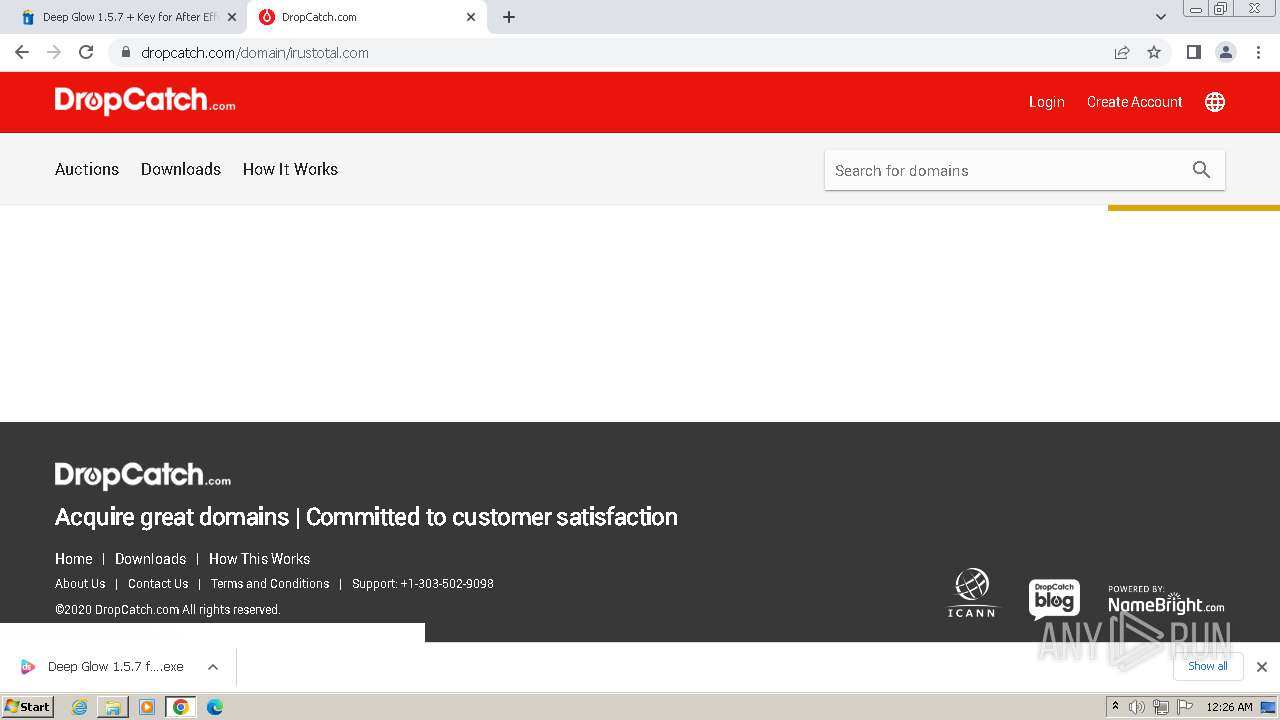Viewport: 1280px width, 720px height.
Task: Click footer Home link
Action: pos(74,559)
